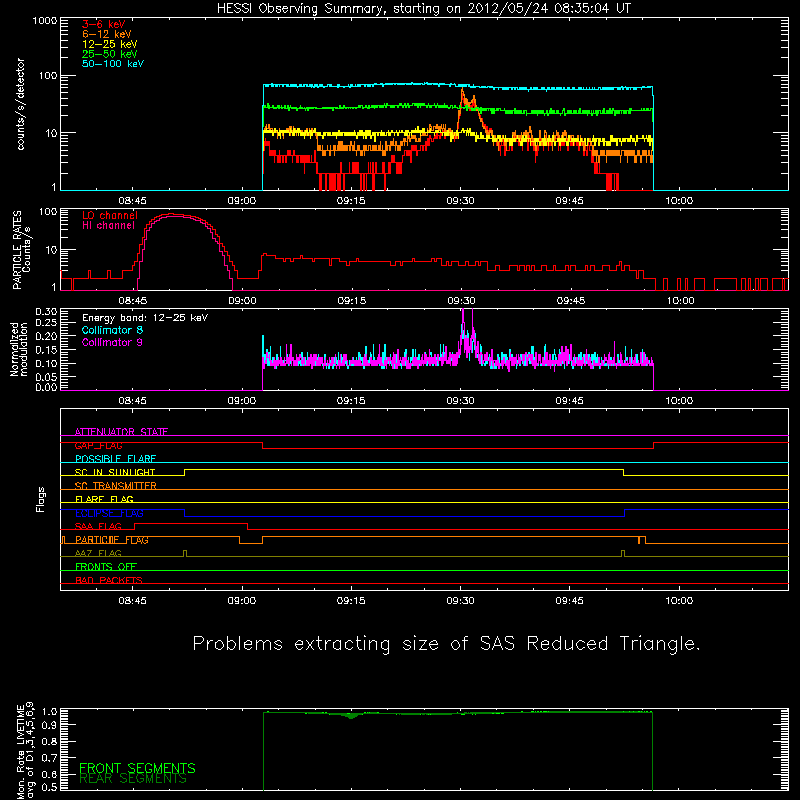Click the counts/s/detector axis label
Image resolution: width=800 pixels, height=800 pixels.
pos(20,104)
